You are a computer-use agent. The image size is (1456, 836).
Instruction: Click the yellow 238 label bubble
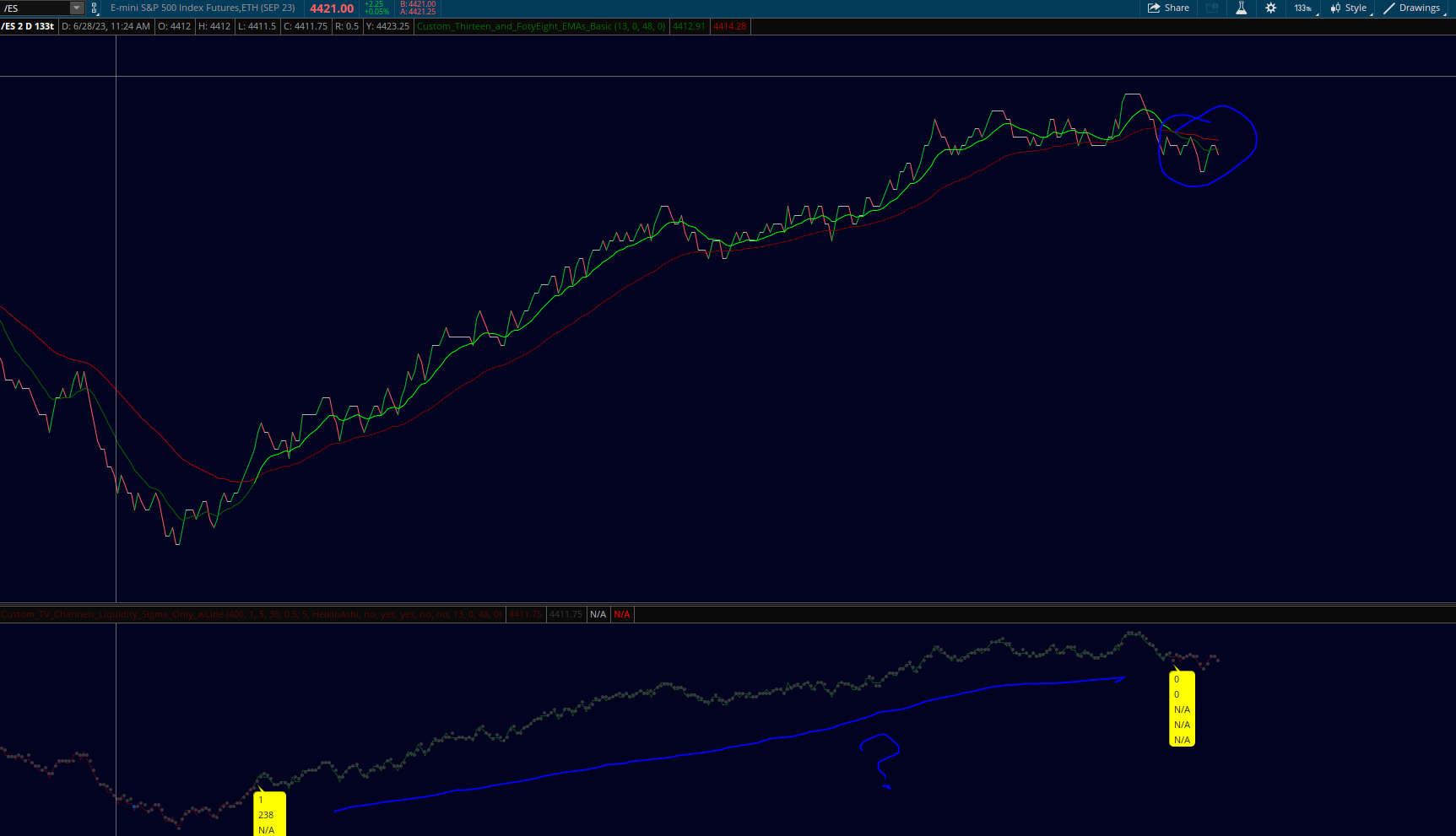tap(270, 814)
